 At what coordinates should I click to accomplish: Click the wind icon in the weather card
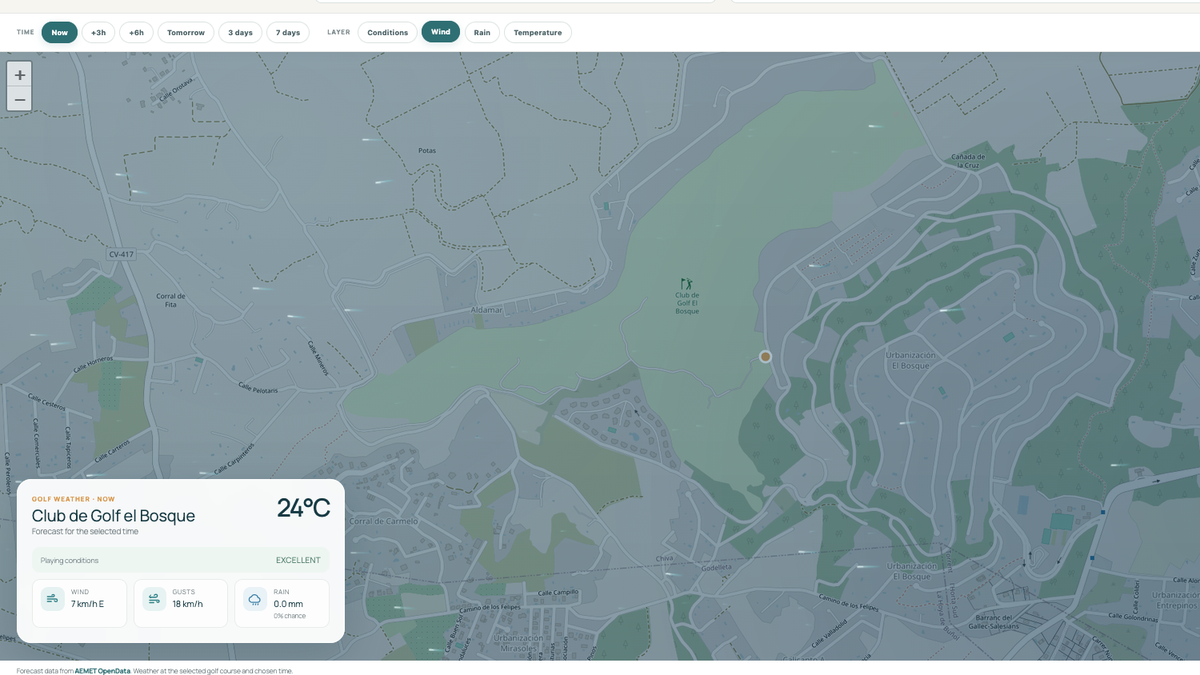tap(53, 599)
